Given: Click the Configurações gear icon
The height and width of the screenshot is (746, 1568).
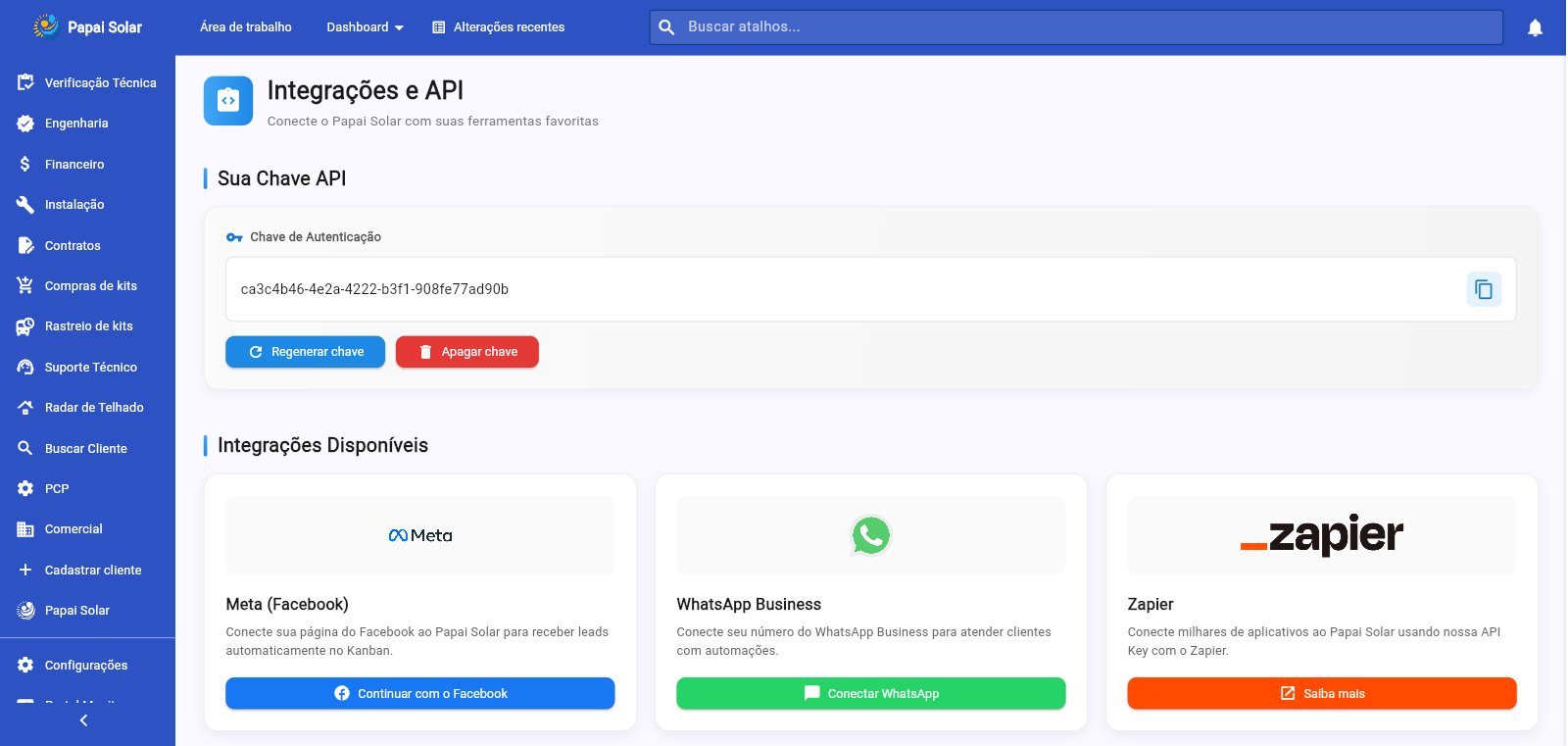Looking at the screenshot, I should tap(25, 665).
